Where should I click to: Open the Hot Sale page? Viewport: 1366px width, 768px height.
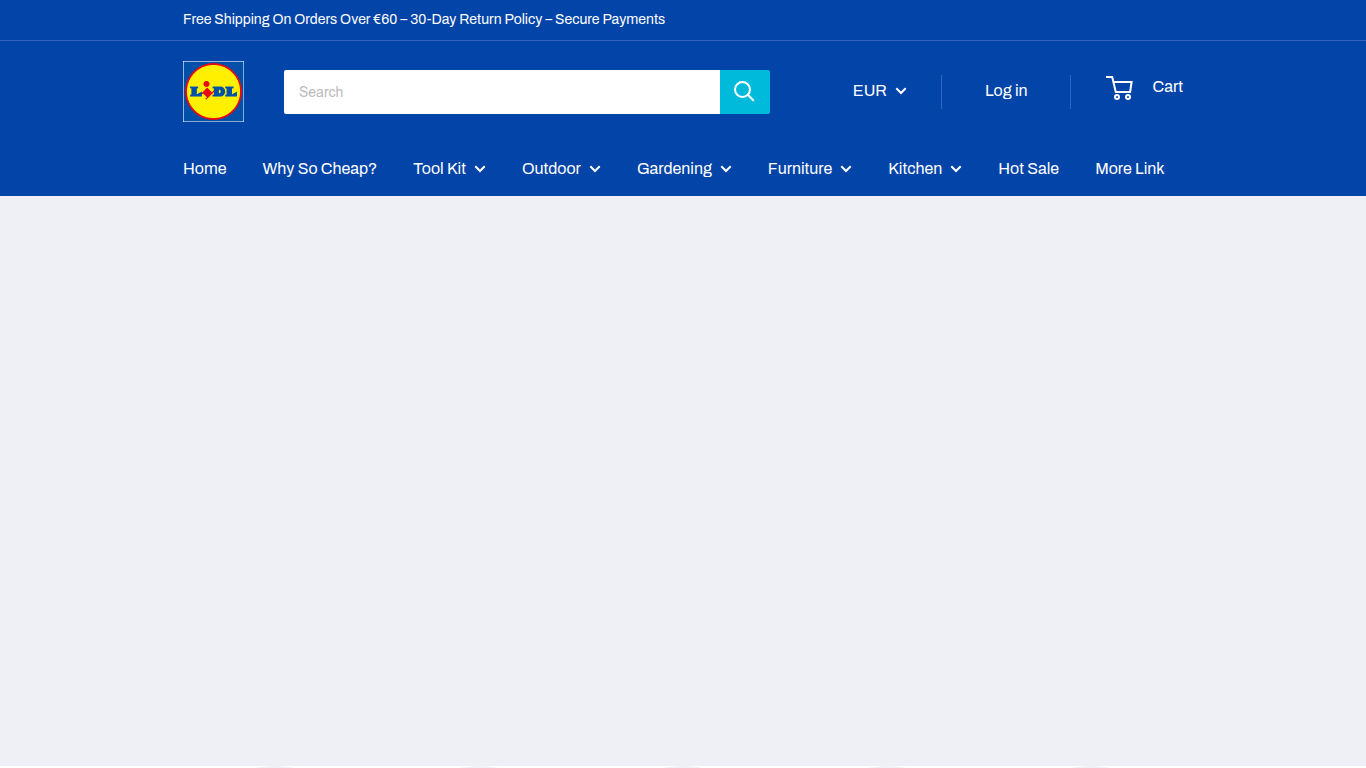point(1028,169)
